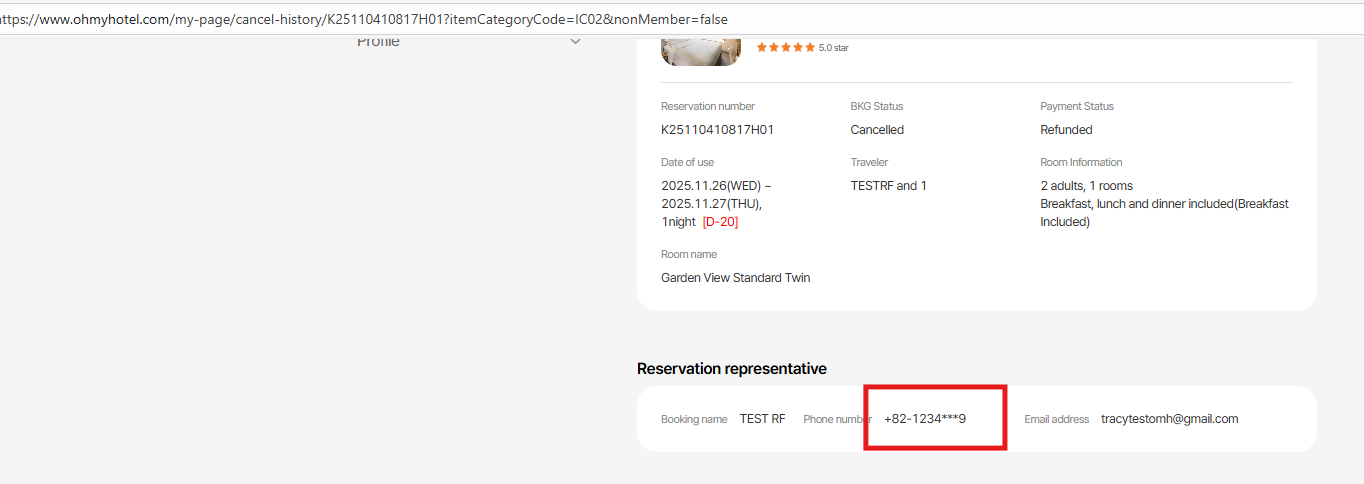1364x484 pixels.
Task: Click the Refunded payment status
Action: point(1066,130)
